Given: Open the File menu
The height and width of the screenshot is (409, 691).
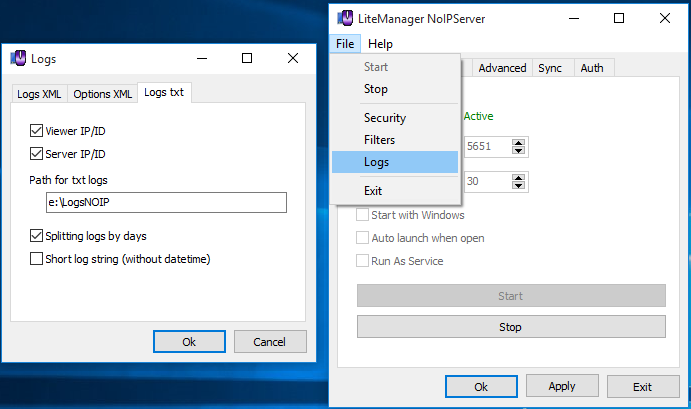Looking at the screenshot, I should pos(345,44).
